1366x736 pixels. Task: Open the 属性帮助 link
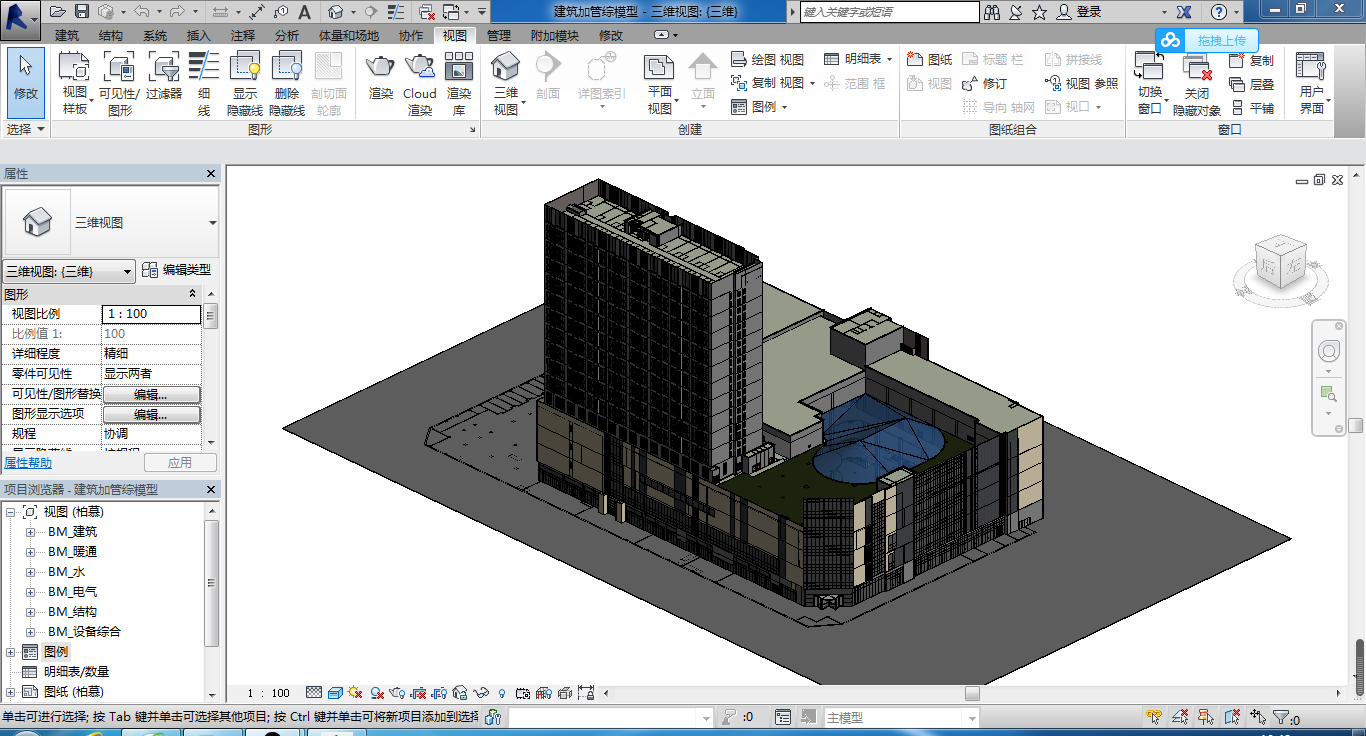pyautogui.click(x=28, y=463)
